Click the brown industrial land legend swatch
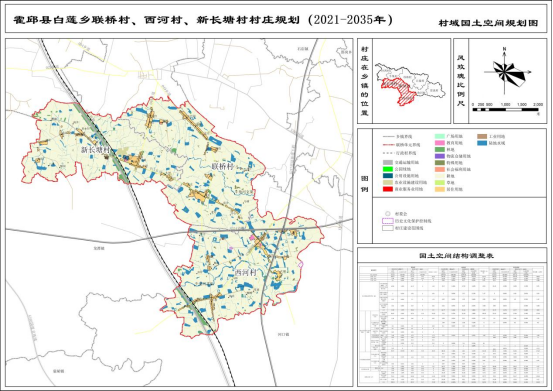 pos(482,136)
